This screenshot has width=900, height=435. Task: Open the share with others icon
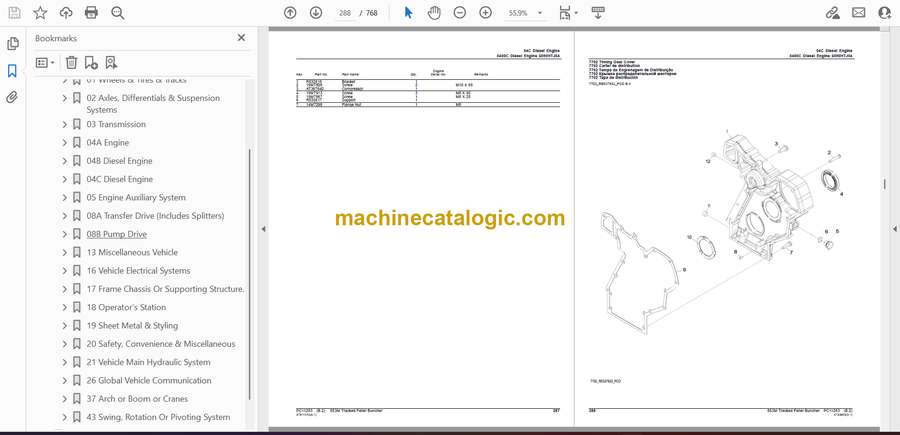885,13
